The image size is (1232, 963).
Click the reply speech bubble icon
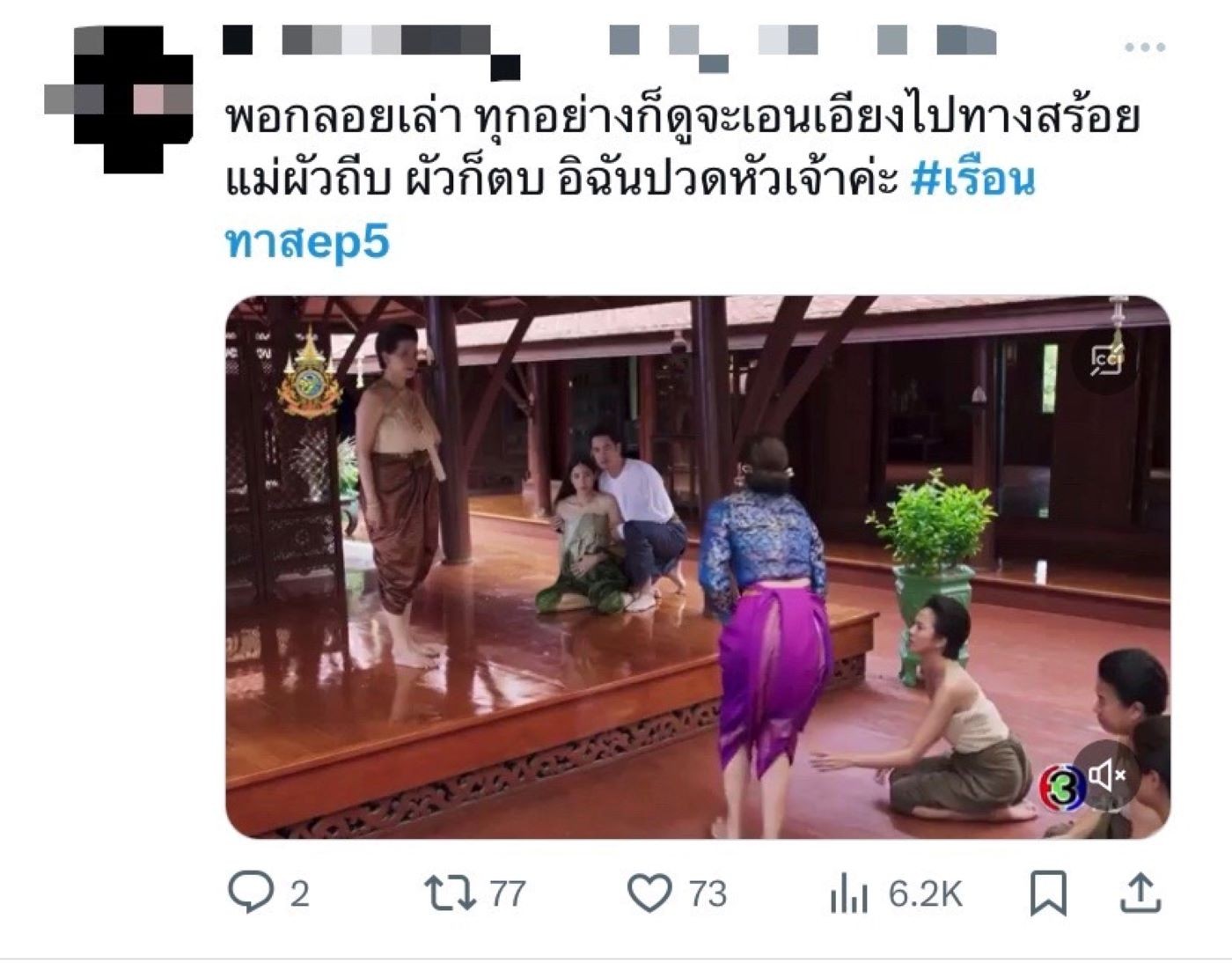pos(251,893)
